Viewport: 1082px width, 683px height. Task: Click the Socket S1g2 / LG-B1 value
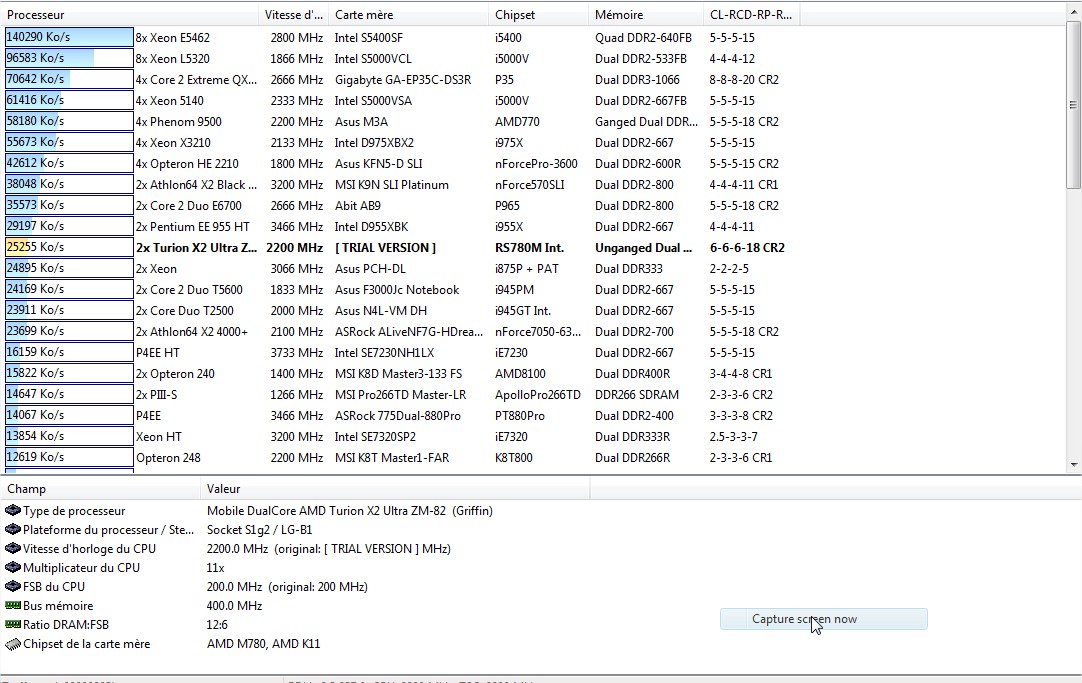tap(259, 530)
